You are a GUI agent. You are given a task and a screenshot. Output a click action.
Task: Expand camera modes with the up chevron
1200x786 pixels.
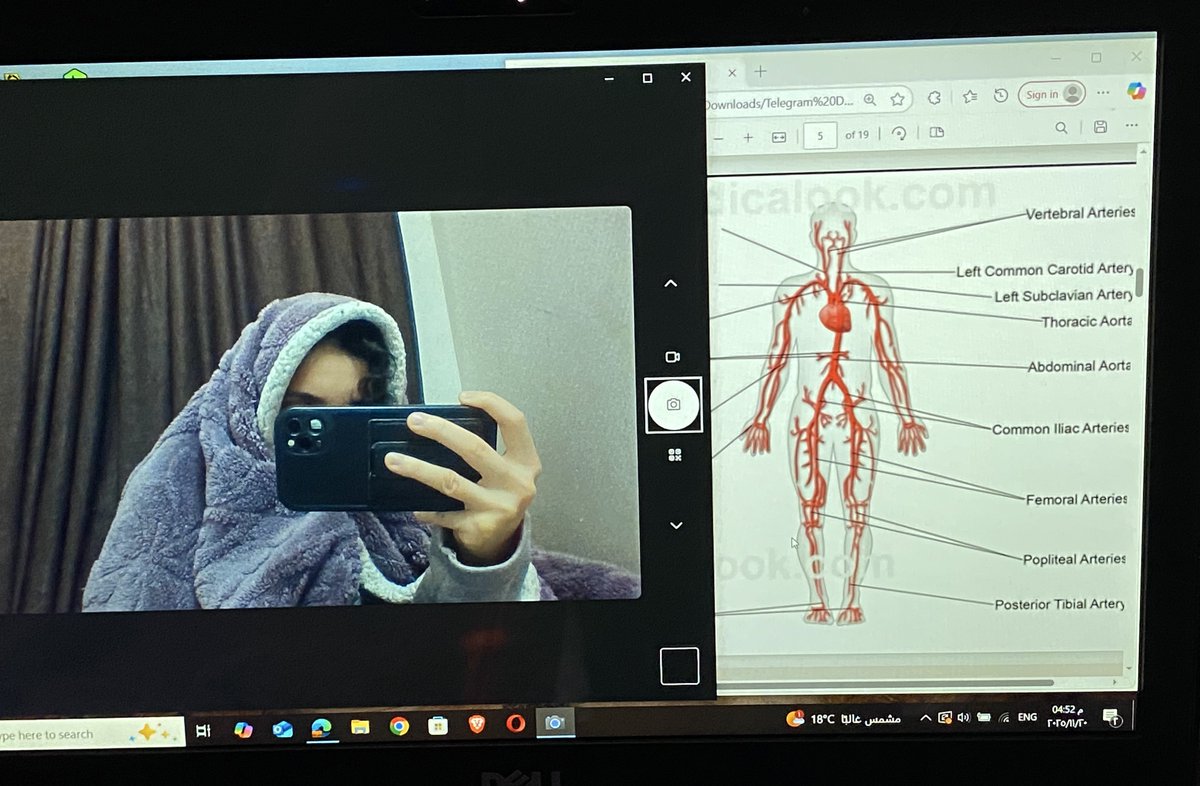point(671,283)
